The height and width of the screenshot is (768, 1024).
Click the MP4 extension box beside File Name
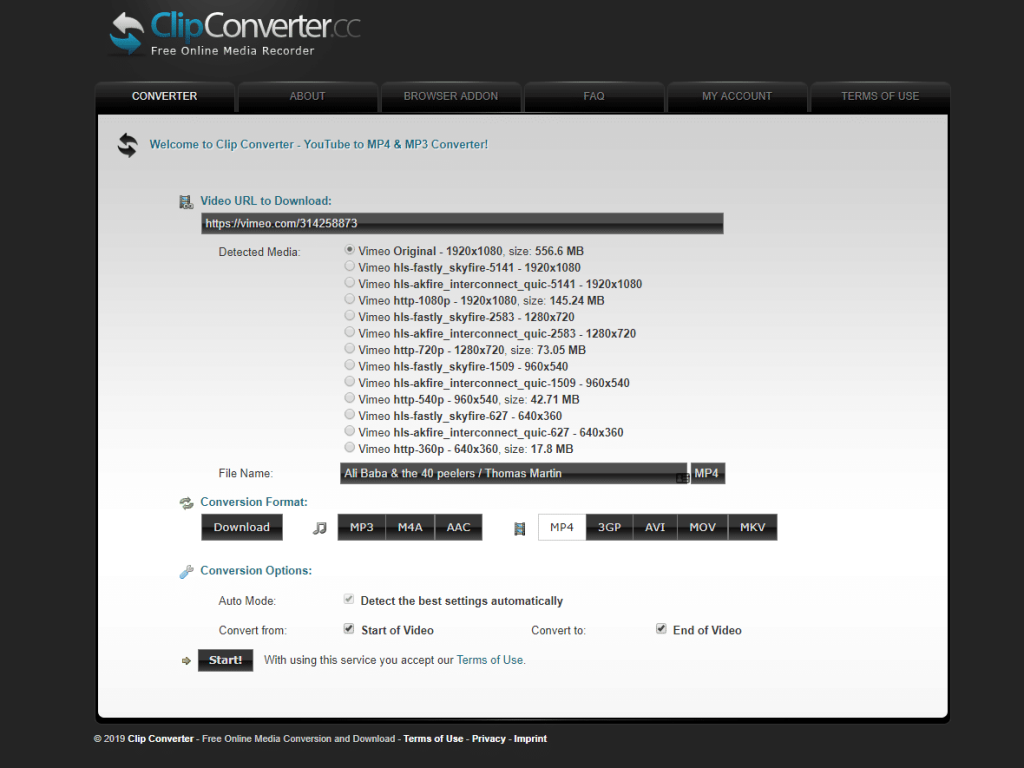coord(707,473)
